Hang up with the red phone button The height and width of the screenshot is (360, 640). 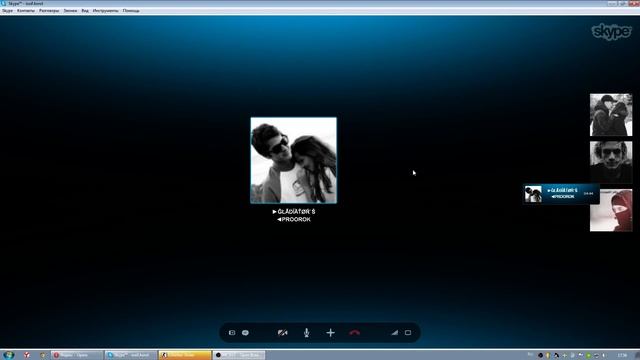coord(355,333)
